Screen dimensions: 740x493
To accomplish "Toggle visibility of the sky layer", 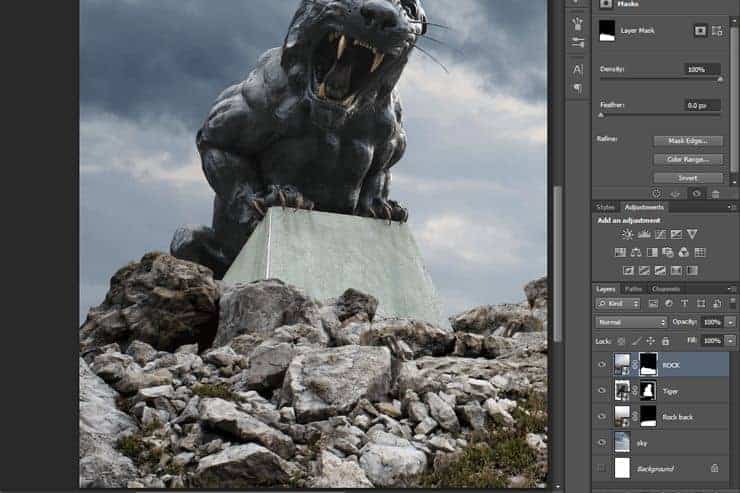I will coord(602,443).
